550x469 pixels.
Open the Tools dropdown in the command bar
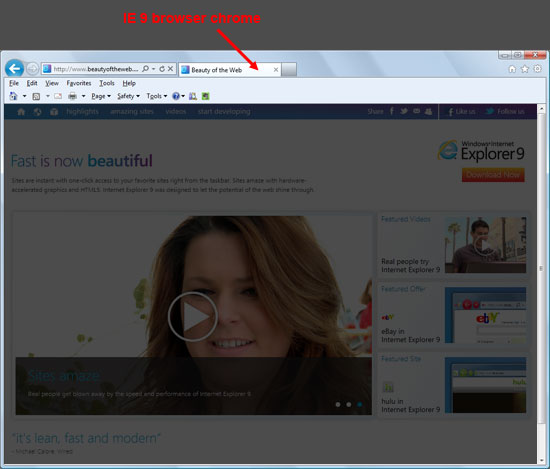156,96
